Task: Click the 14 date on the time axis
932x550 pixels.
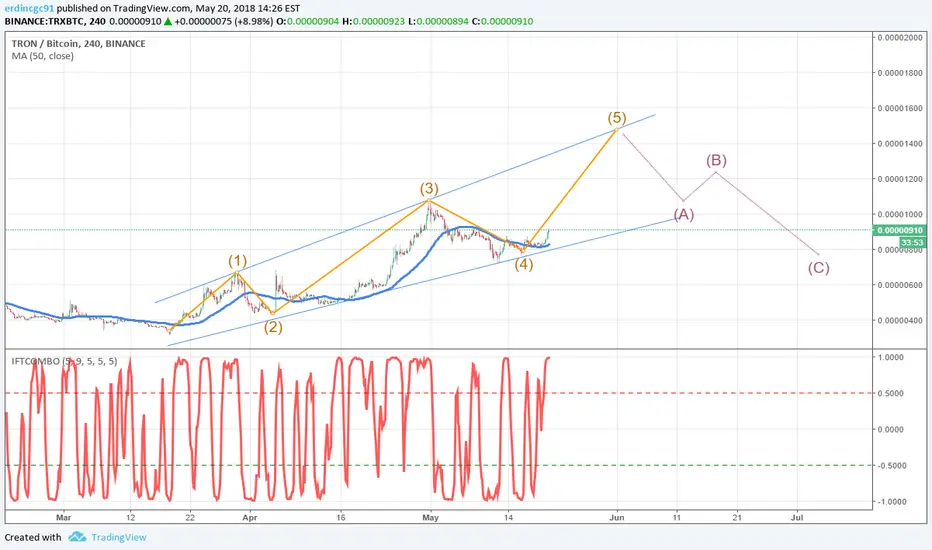Action: click(x=508, y=517)
